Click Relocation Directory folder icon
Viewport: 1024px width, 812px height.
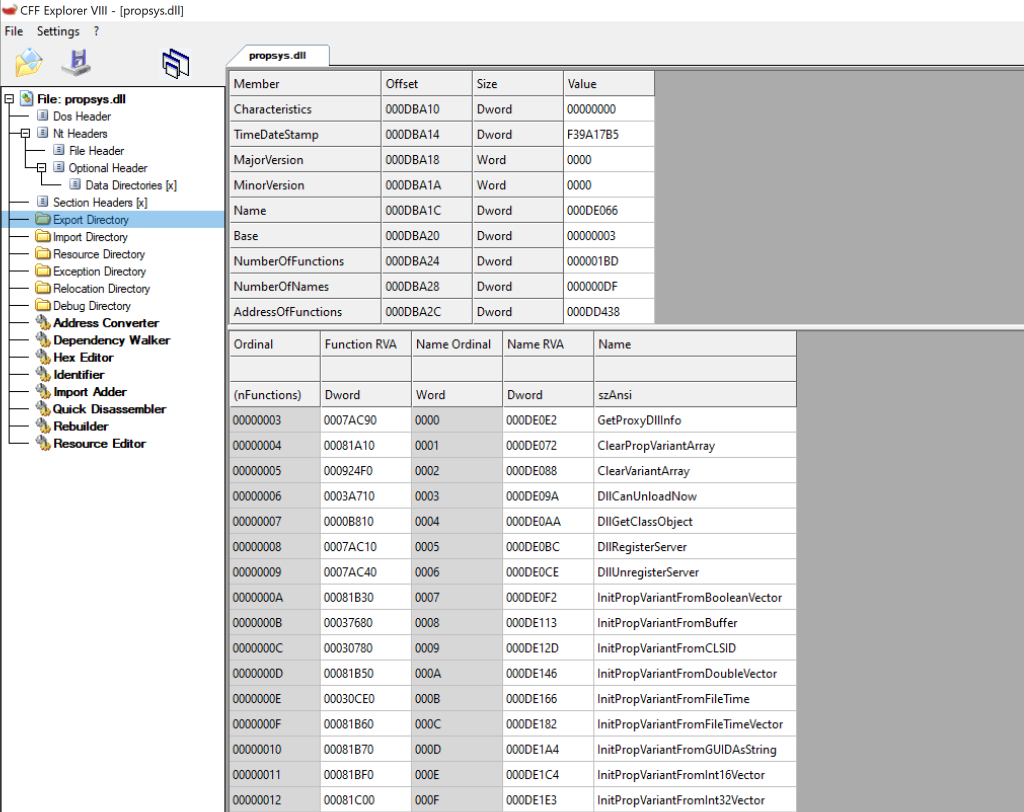(43, 288)
